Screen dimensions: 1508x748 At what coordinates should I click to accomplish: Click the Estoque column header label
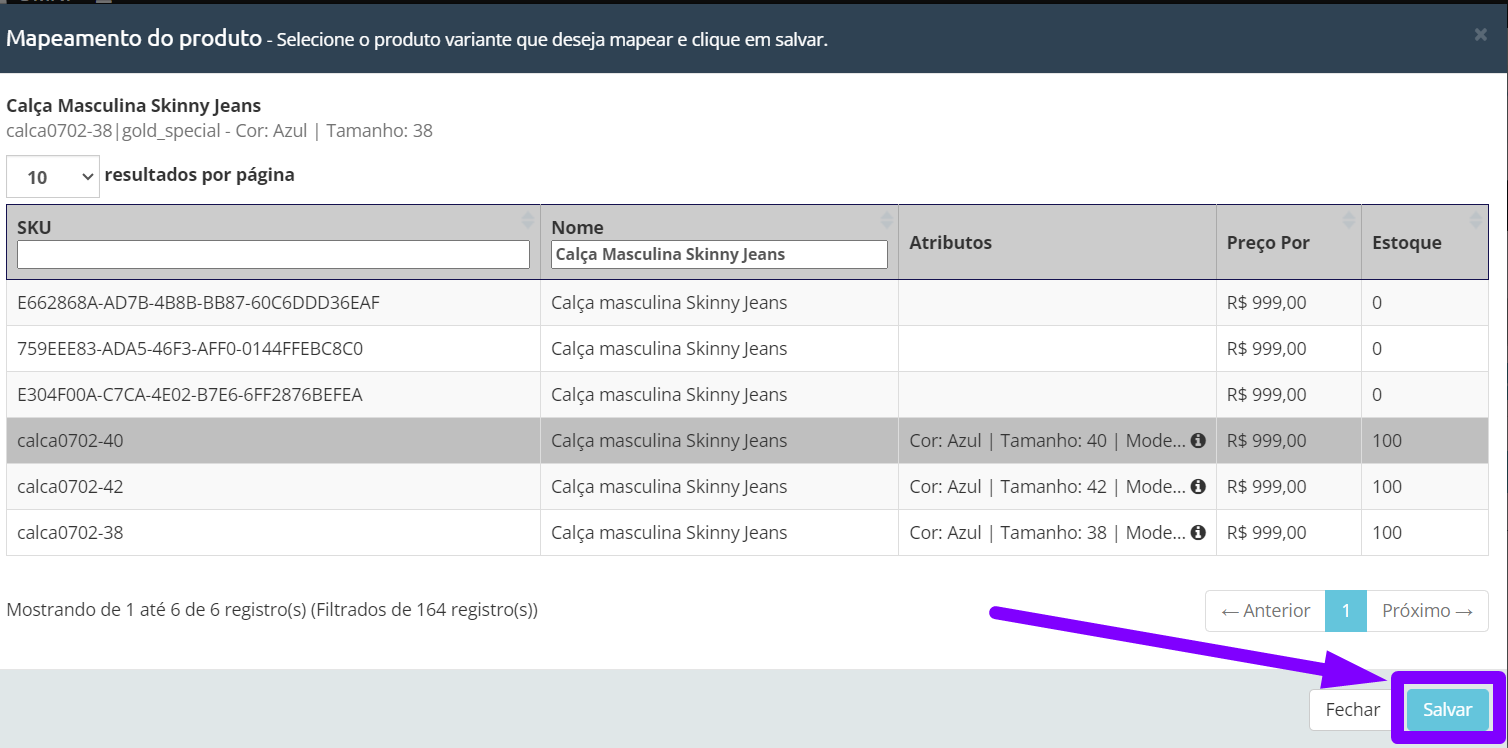coord(1406,242)
